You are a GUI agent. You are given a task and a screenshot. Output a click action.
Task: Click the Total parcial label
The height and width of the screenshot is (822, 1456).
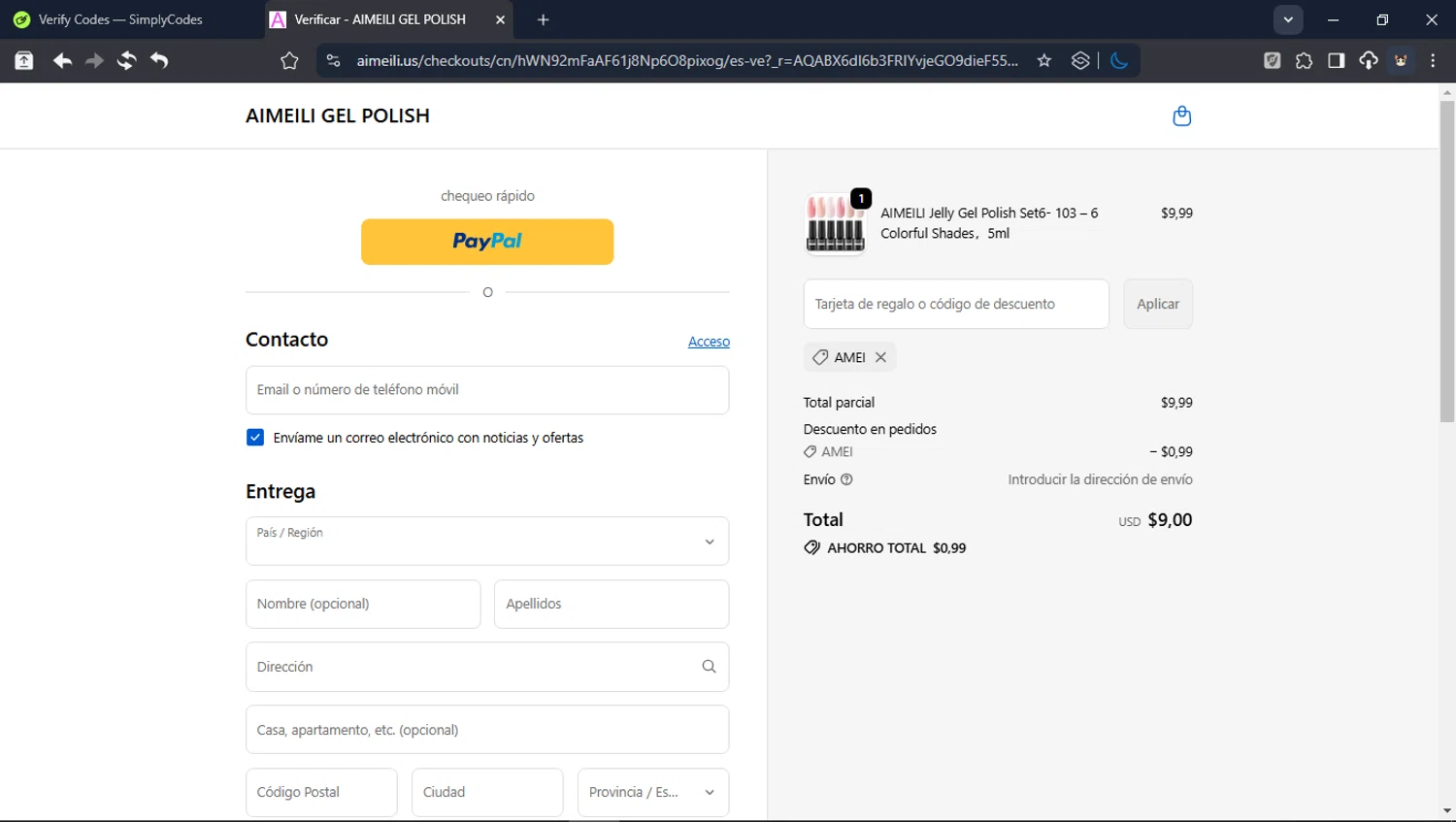839,403
